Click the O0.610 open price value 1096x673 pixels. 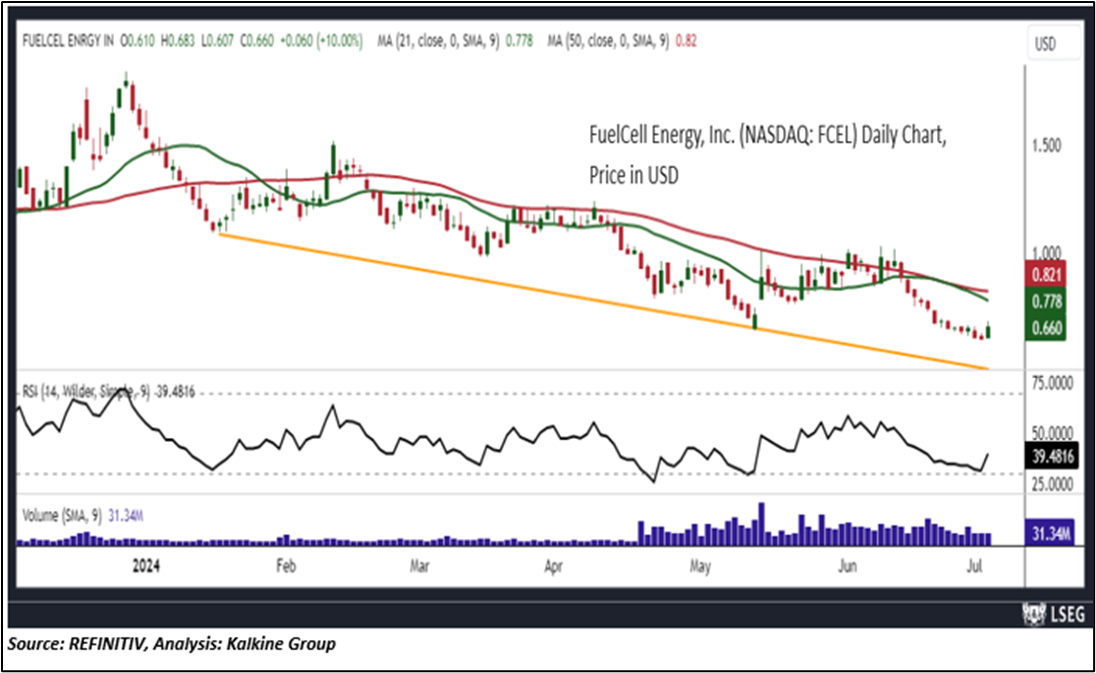pyautogui.click(x=138, y=41)
